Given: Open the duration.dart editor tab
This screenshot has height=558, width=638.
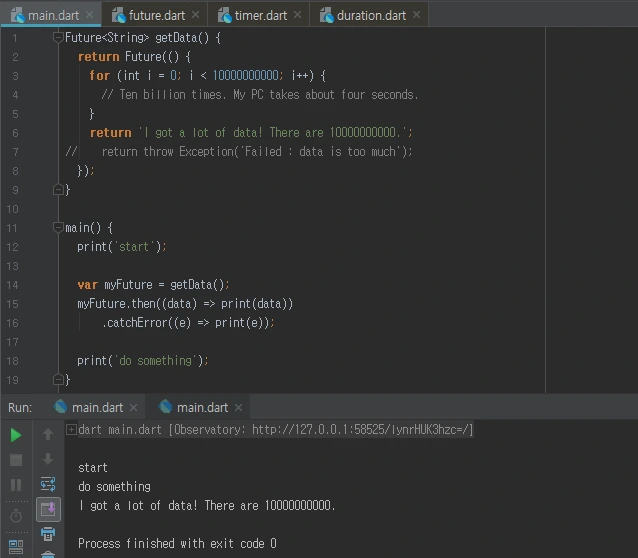Looking at the screenshot, I should (371, 15).
